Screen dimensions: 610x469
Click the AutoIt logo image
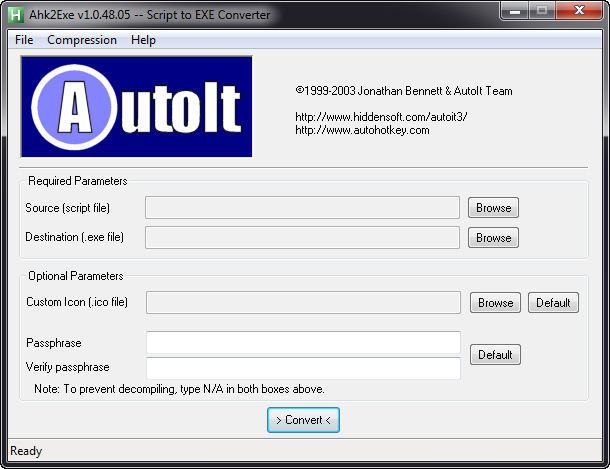137,107
